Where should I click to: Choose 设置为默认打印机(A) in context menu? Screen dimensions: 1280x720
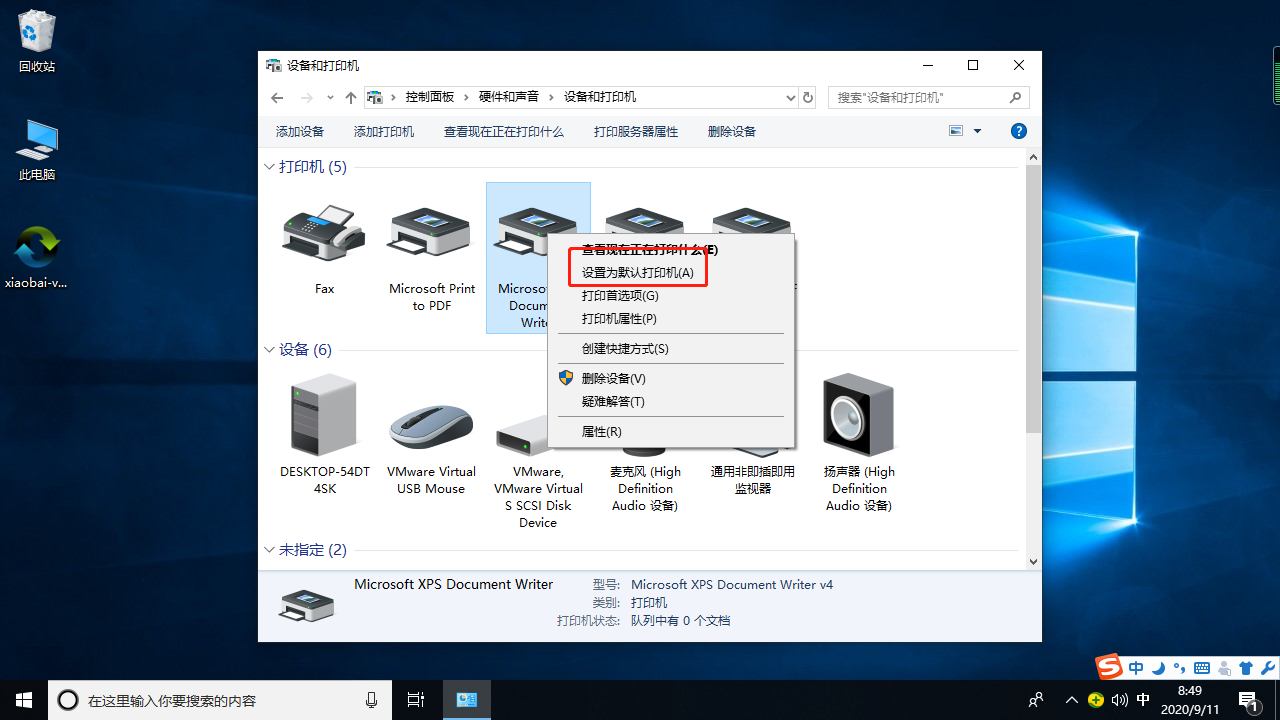pos(672,273)
